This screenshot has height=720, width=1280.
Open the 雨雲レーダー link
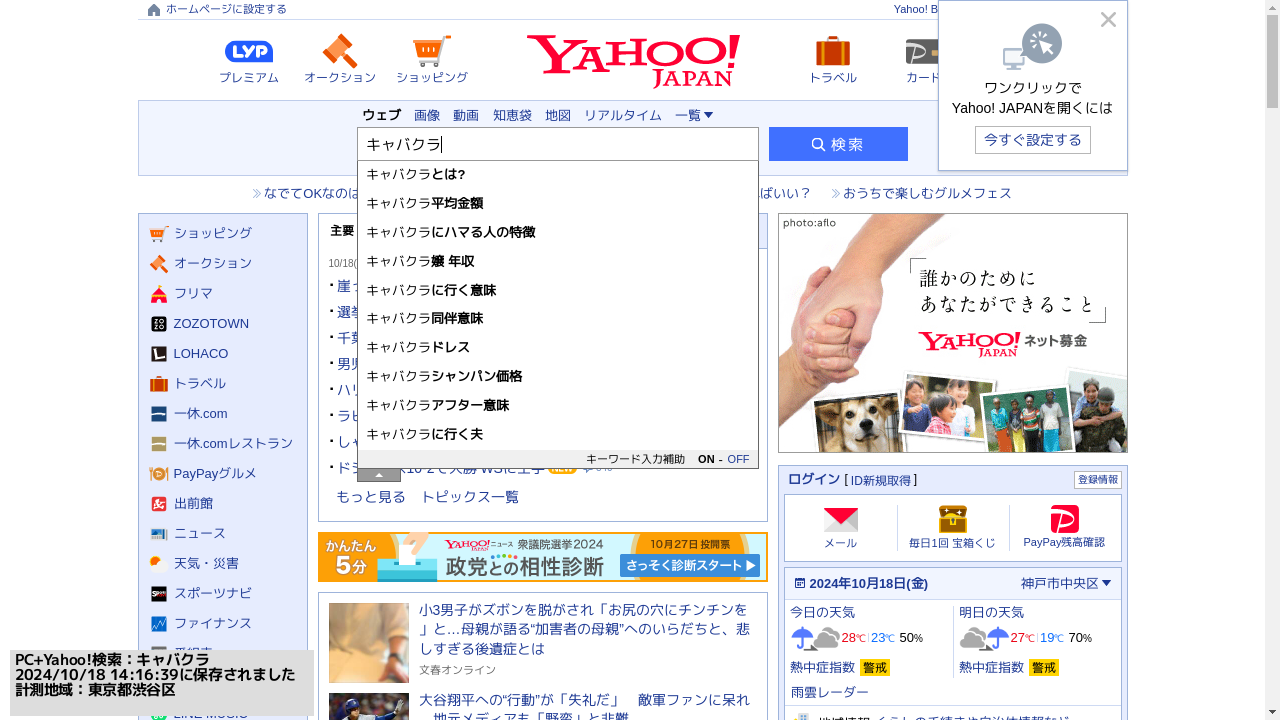[830, 692]
